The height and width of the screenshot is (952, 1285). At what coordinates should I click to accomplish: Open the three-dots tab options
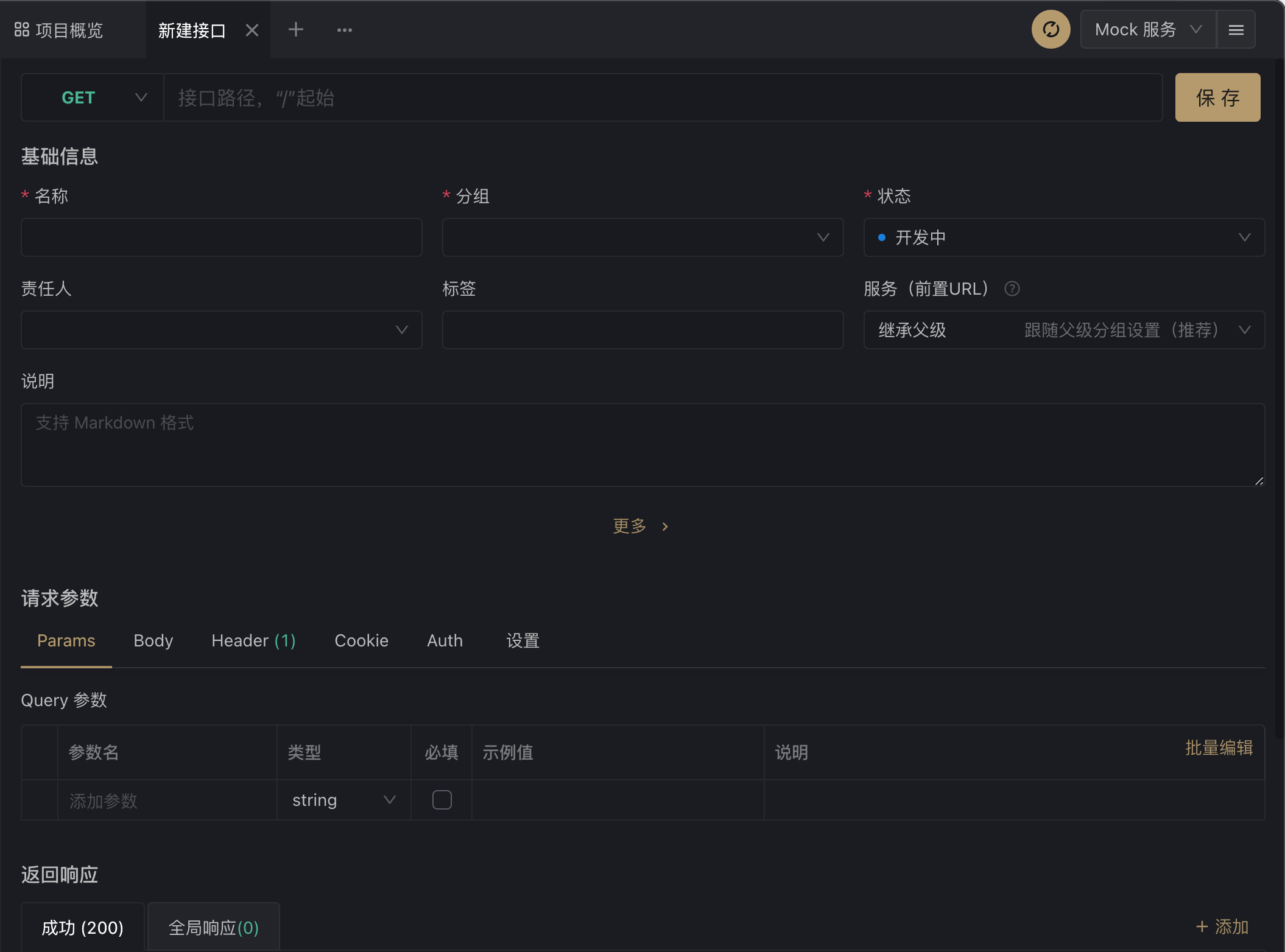tap(345, 30)
